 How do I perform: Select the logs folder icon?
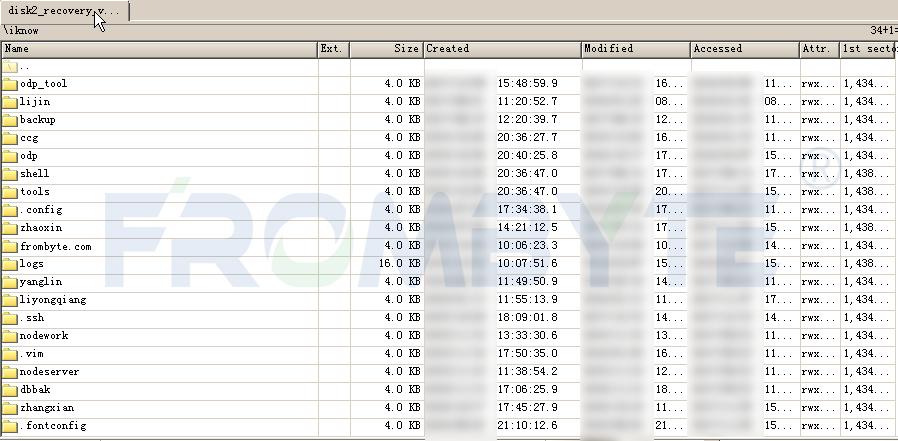coord(10,264)
